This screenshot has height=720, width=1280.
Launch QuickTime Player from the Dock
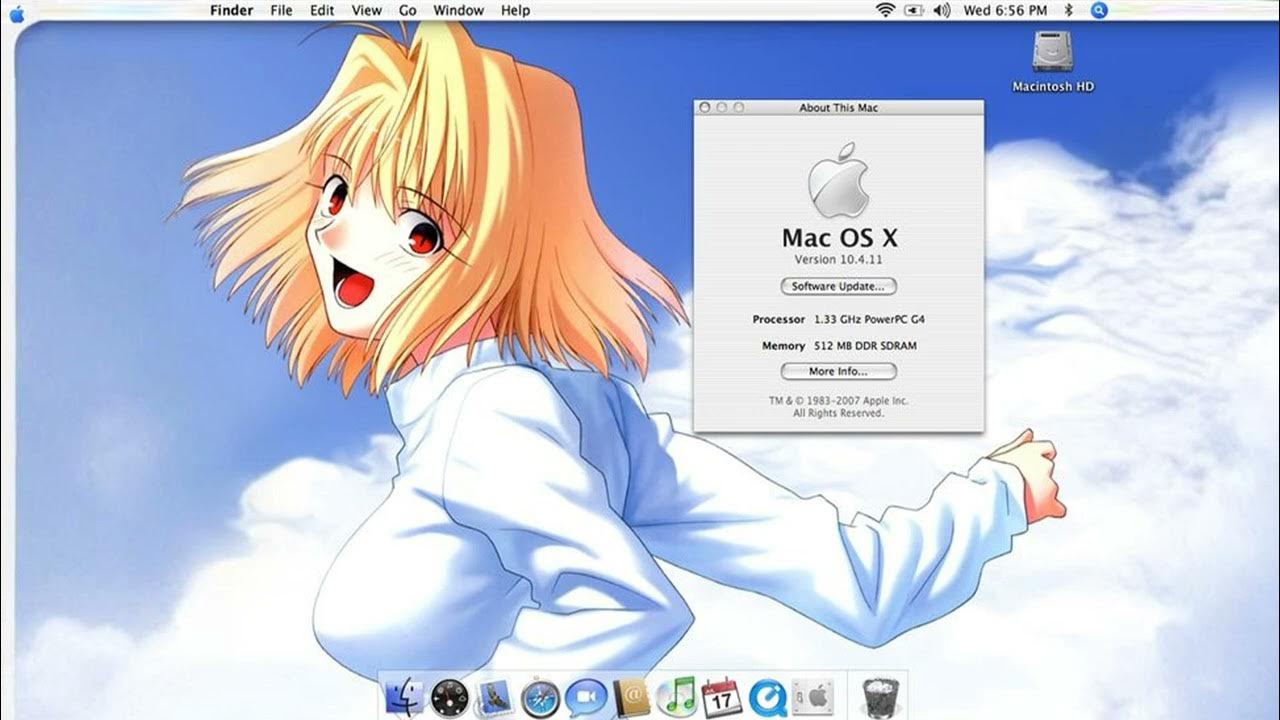pyautogui.click(x=767, y=697)
